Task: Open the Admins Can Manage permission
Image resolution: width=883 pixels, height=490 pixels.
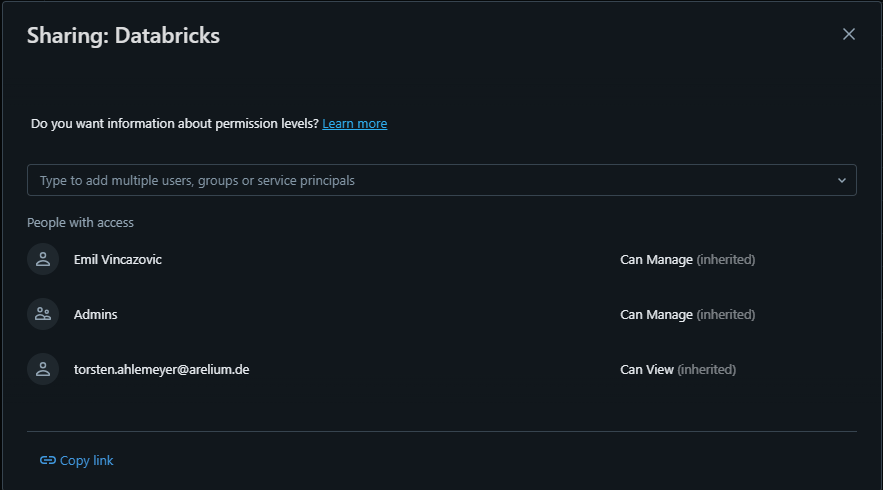Action: coord(656,314)
